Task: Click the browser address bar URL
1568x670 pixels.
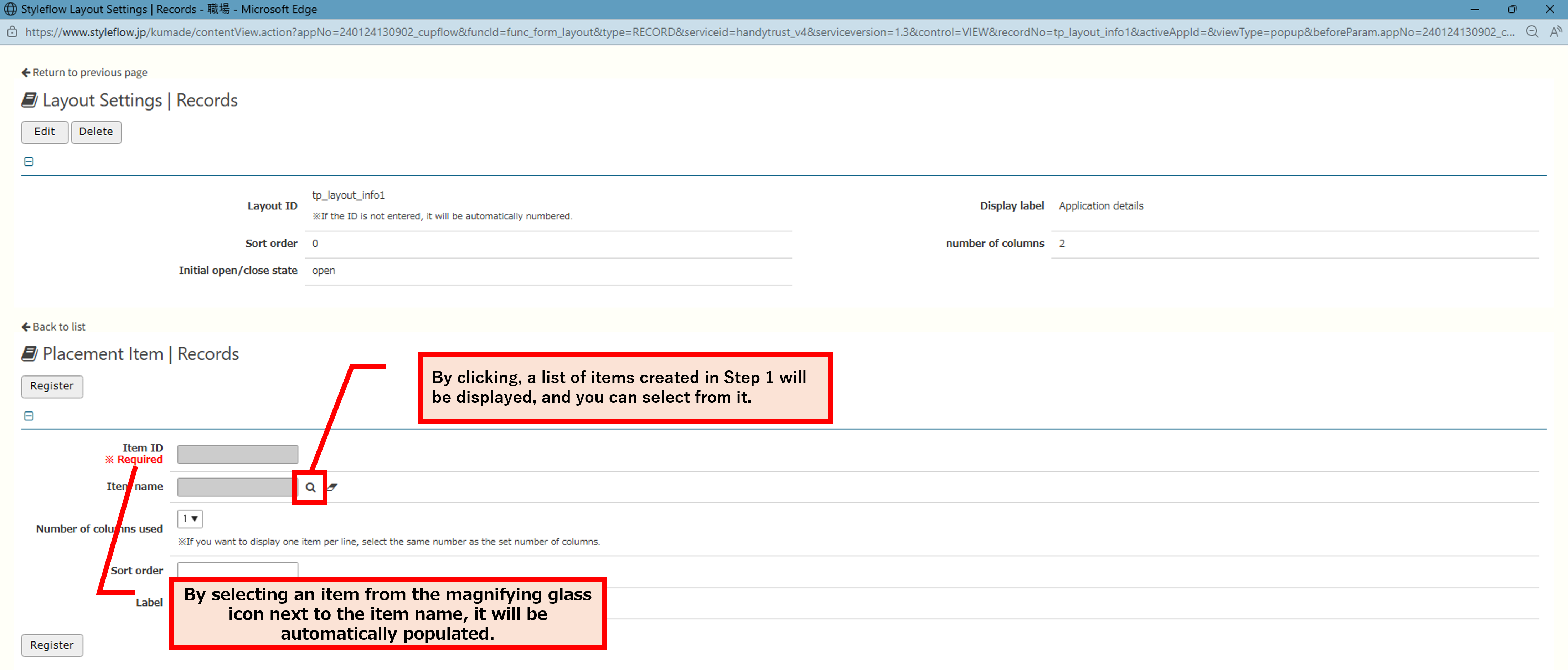Action: pyautogui.click(x=769, y=32)
